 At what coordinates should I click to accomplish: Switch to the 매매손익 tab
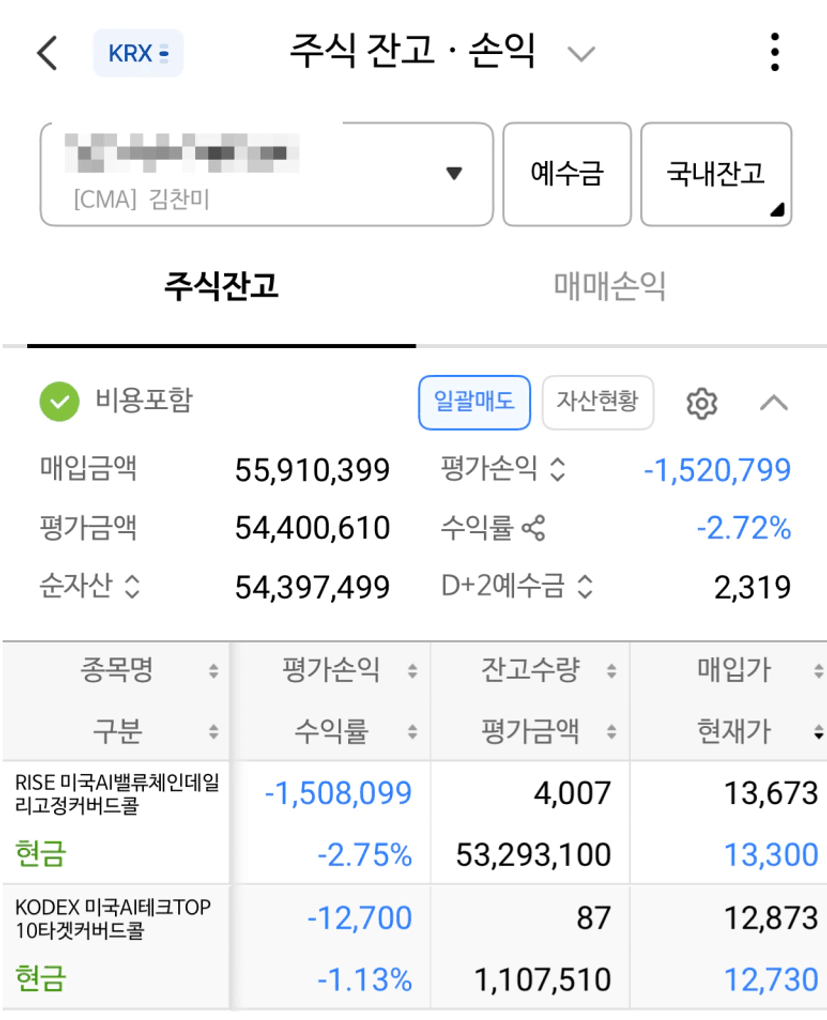pyautogui.click(x=609, y=287)
